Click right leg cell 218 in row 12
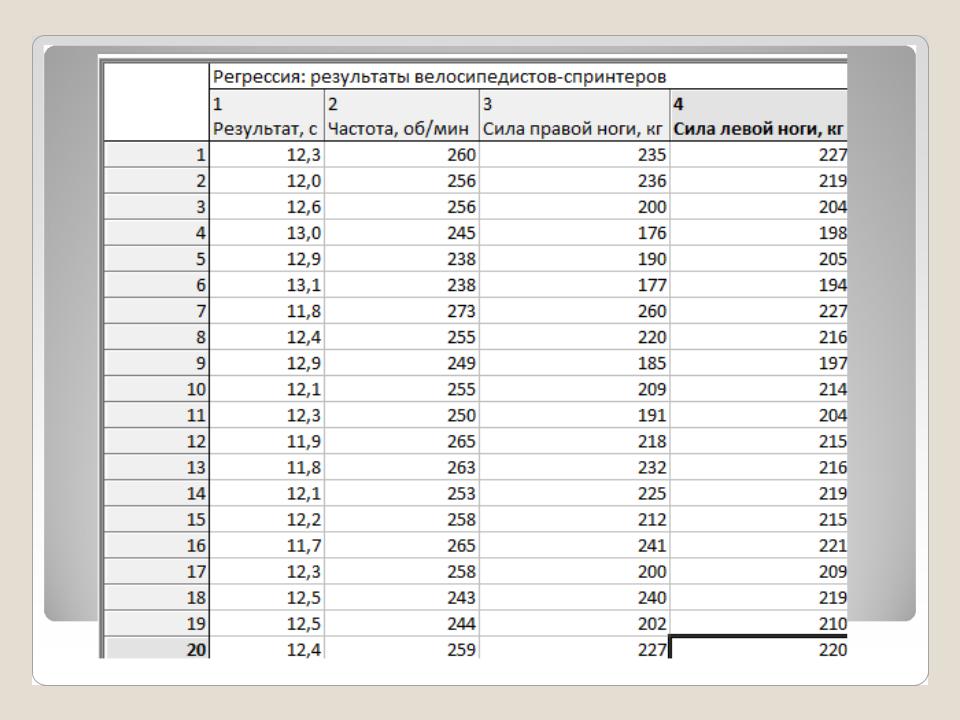960x720 pixels. [x=575, y=441]
